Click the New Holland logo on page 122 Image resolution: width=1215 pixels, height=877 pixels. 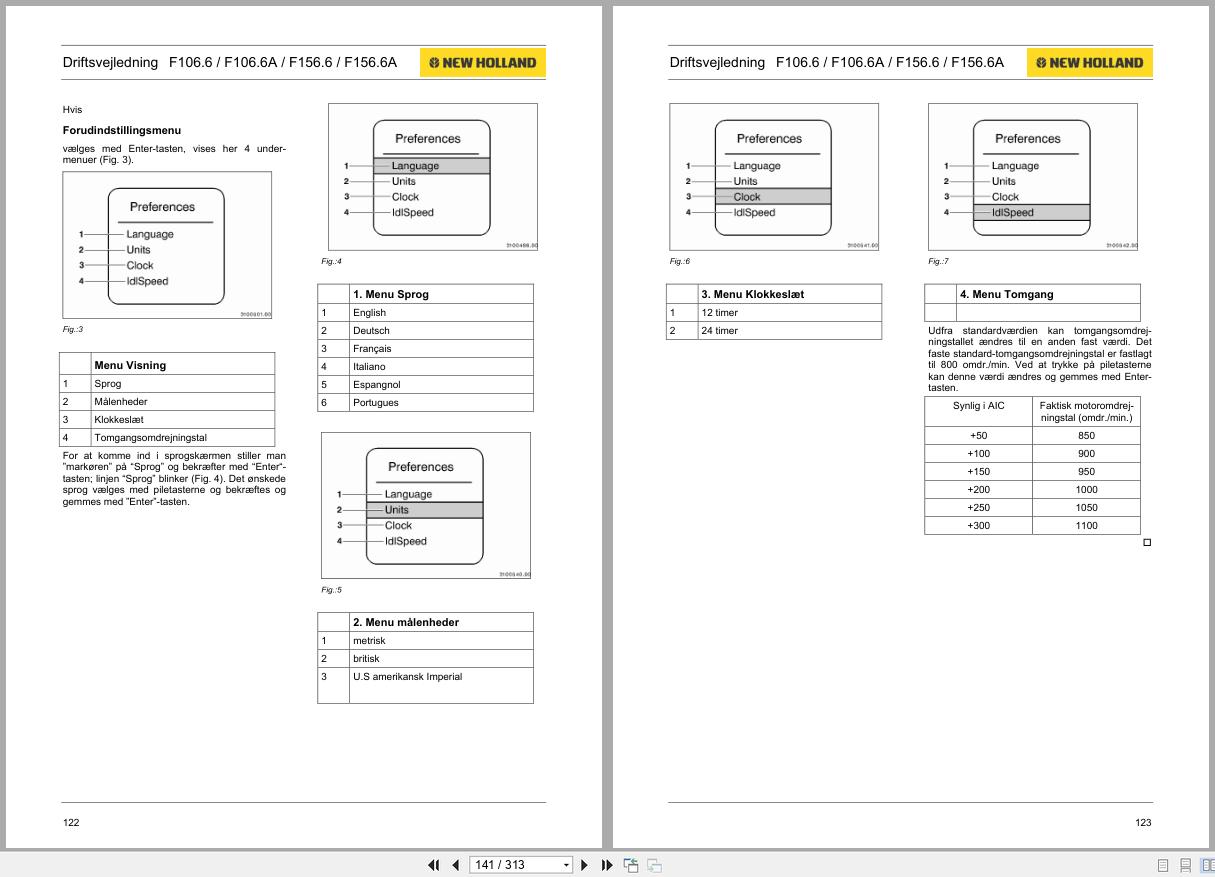pyautogui.click(x=483, y=62)
